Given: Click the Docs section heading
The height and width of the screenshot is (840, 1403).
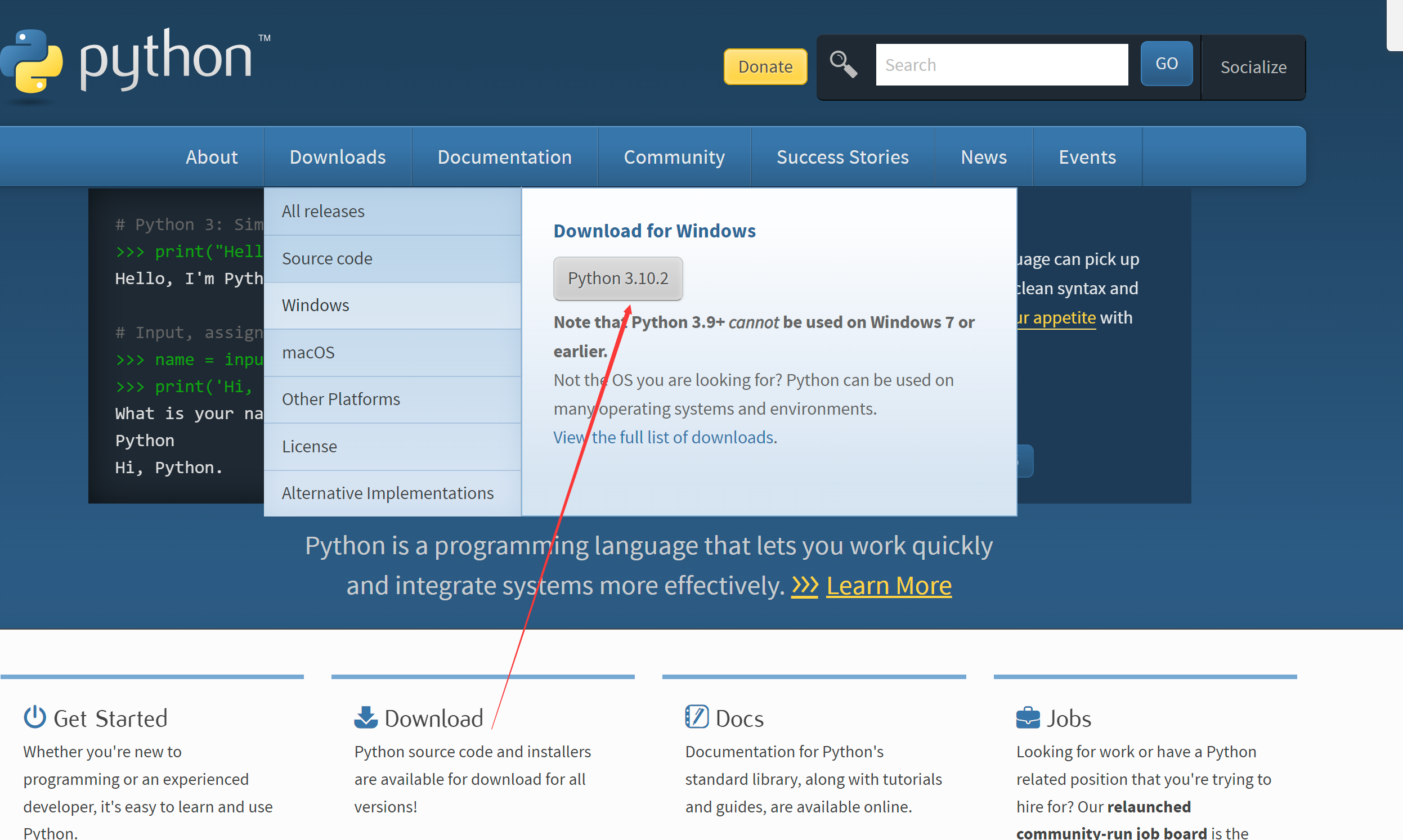Looking at the screenshot, I should [739, 718].
